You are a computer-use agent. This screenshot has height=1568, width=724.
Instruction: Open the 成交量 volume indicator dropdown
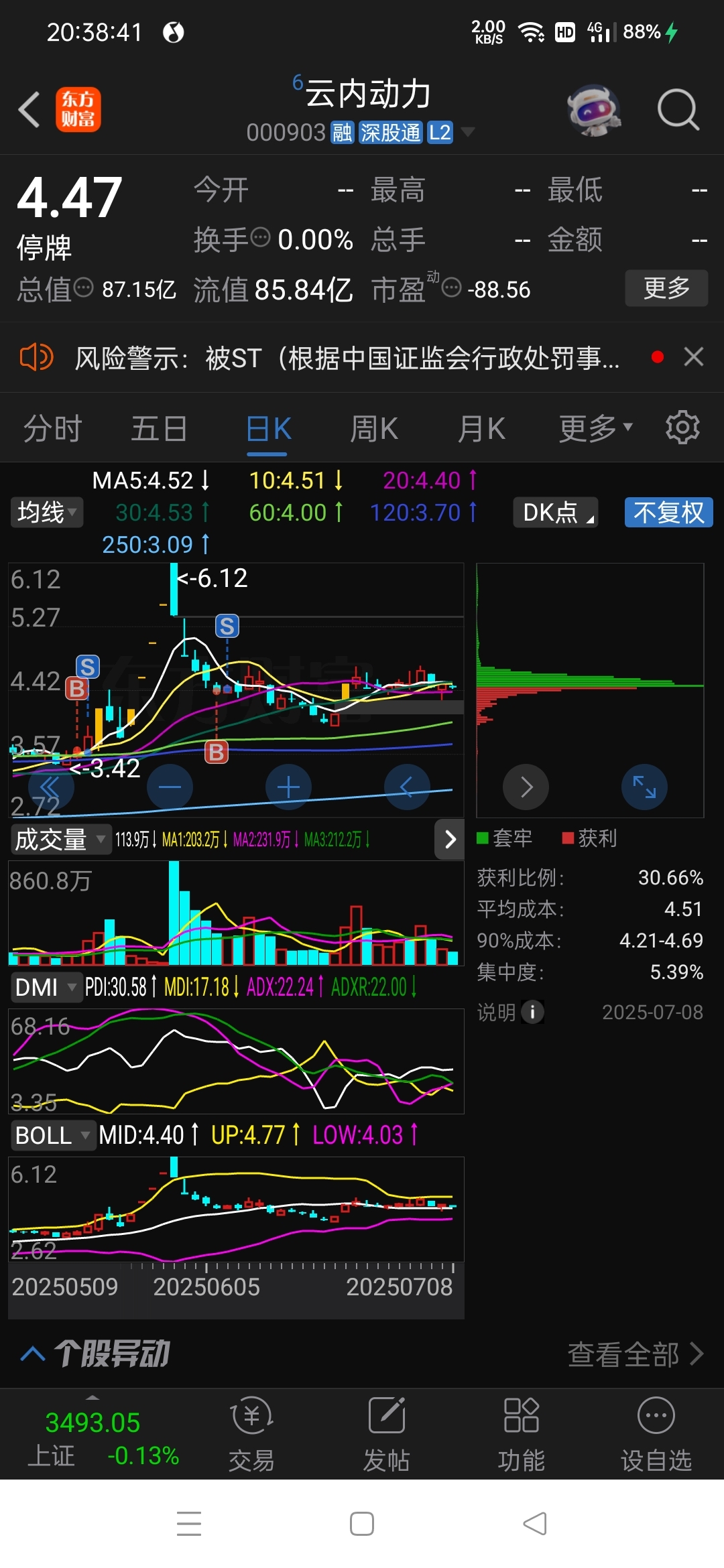coord(60,840)
